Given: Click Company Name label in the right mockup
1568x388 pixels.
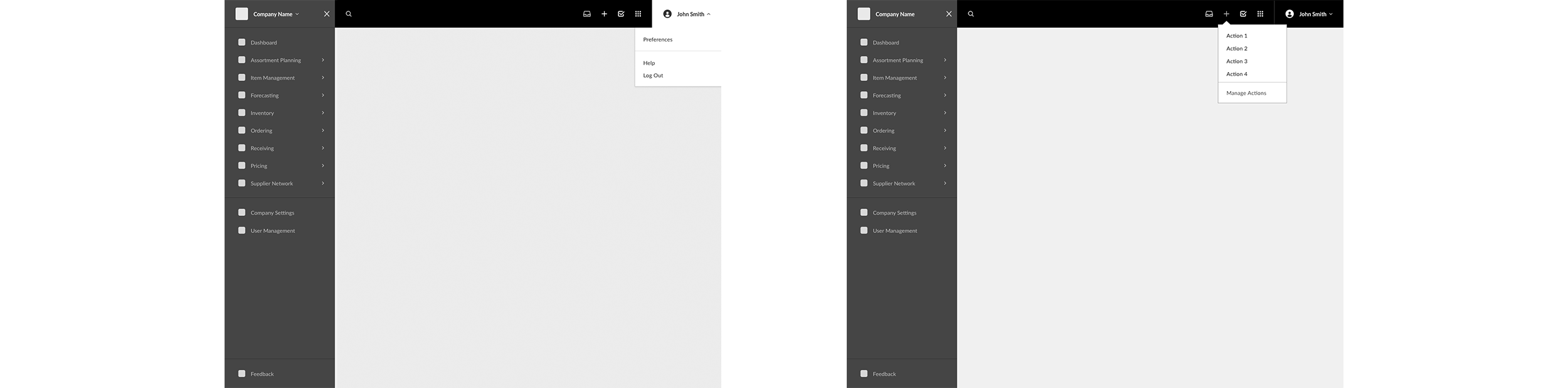Looking at the screenshot, I should coord(895,14).
